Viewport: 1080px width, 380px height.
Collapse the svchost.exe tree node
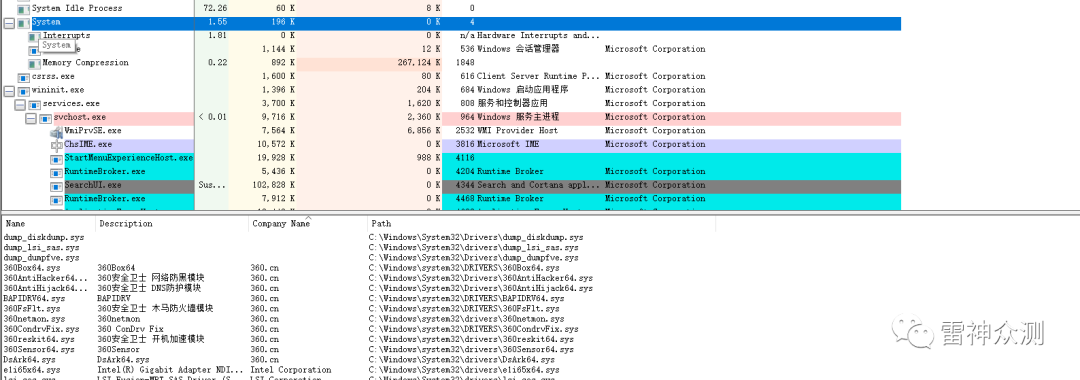(30, 118)
